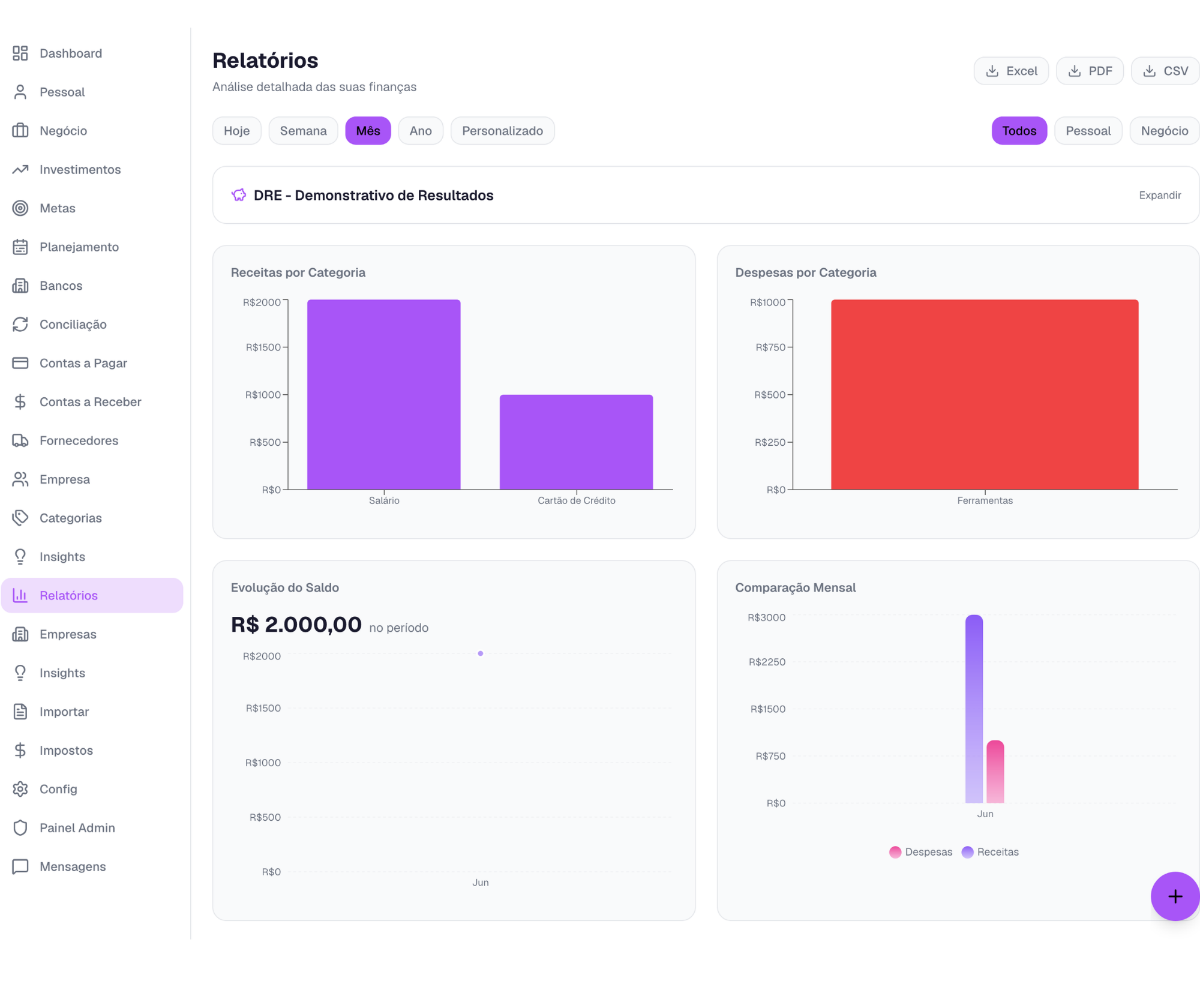Select the Categorias tag icon

pyautogui.click(x=20, y=518)
